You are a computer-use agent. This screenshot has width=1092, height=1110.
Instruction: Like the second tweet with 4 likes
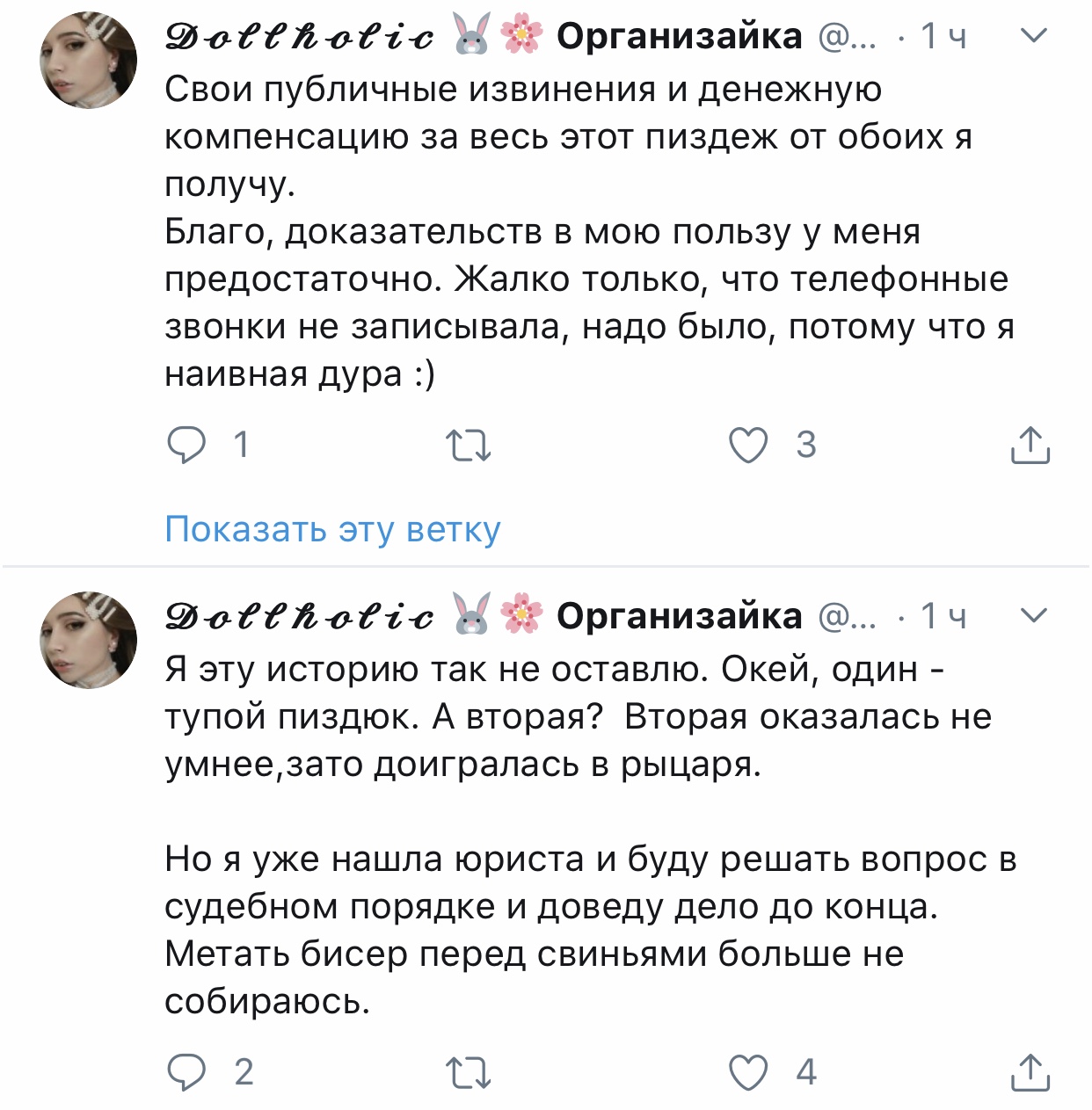pyautogui.click(x=748, y=1072)
